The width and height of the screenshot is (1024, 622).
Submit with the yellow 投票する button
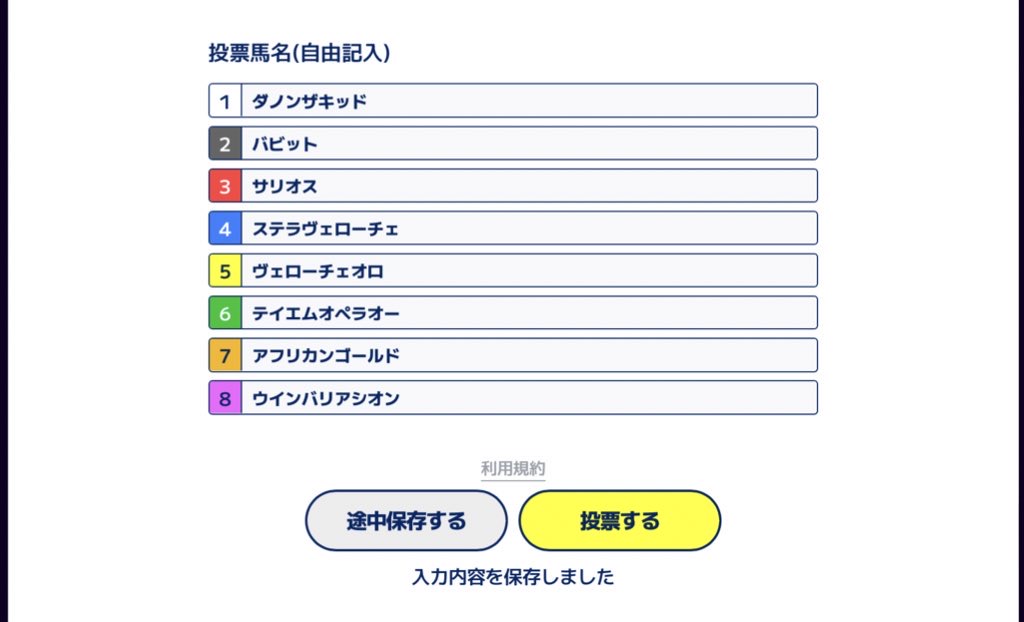pos(620,521)
